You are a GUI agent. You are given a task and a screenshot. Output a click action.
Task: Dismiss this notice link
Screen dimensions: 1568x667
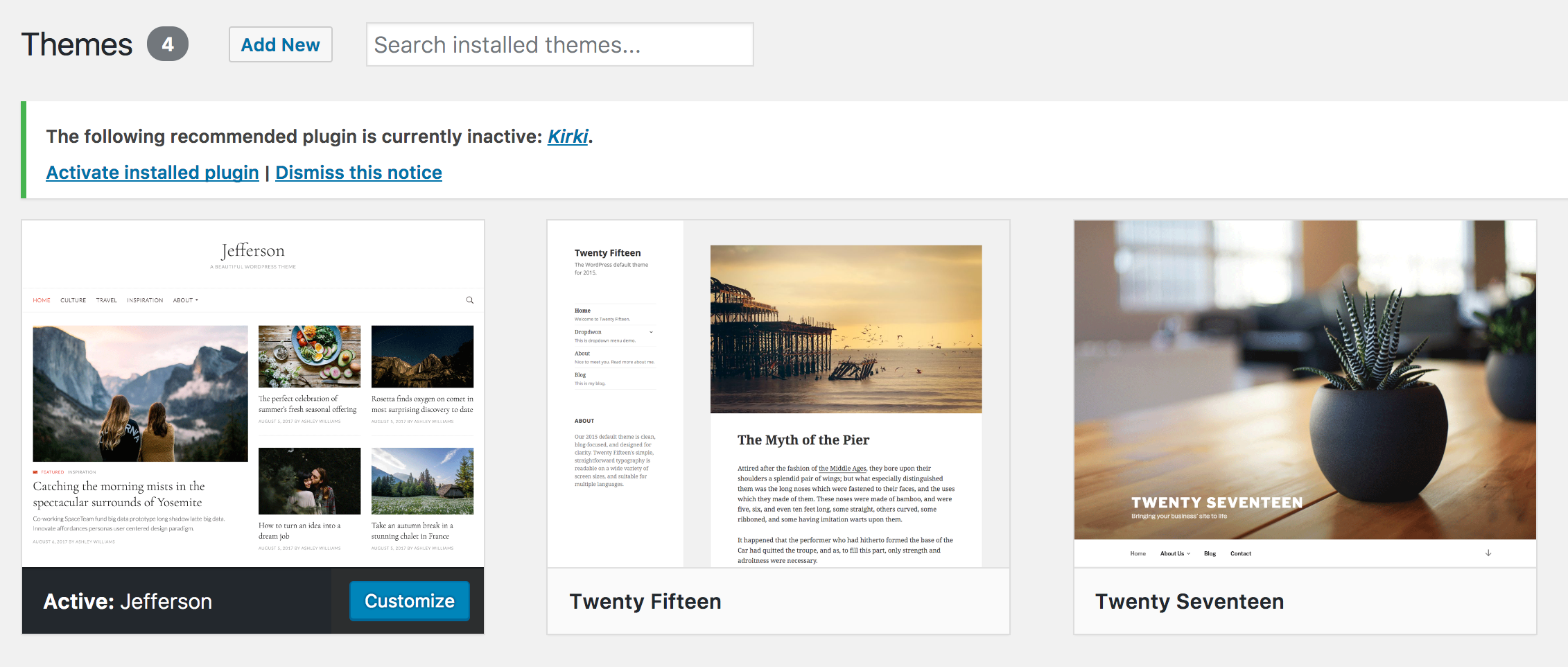point(358,173)
